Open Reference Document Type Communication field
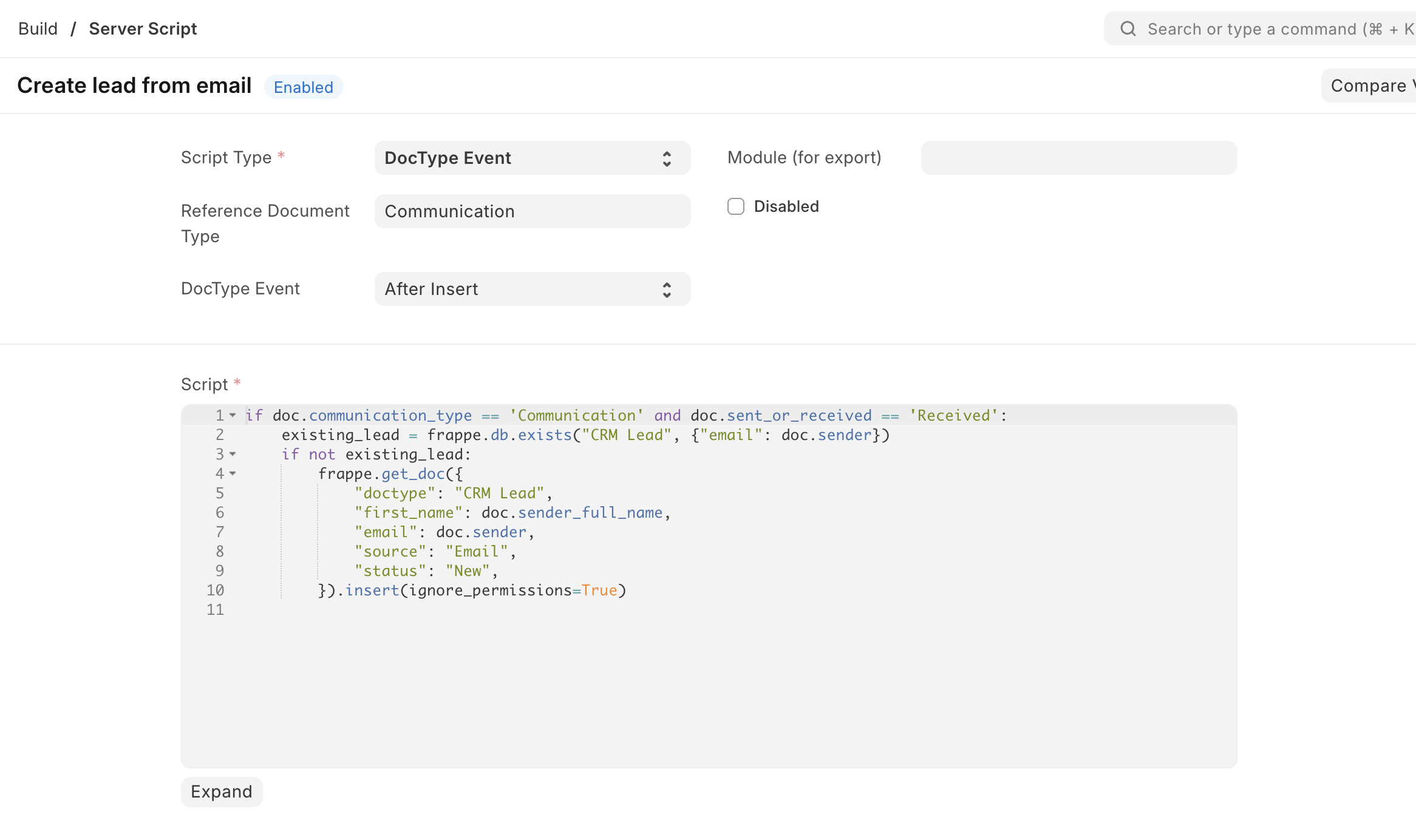This screenshot has width=1416, height=840. [x=532, y=212]
